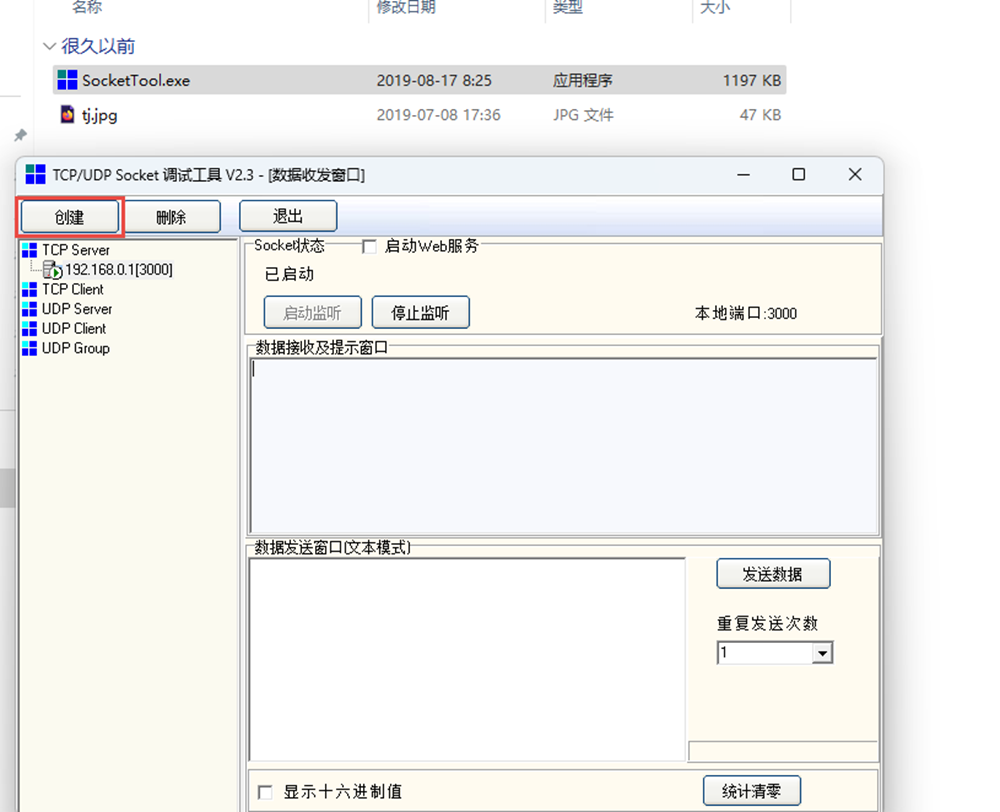This screenshot has height=812, width=1000.
Task: Click the SocketTool.exe file icon
Action: [x=67, y=80]
